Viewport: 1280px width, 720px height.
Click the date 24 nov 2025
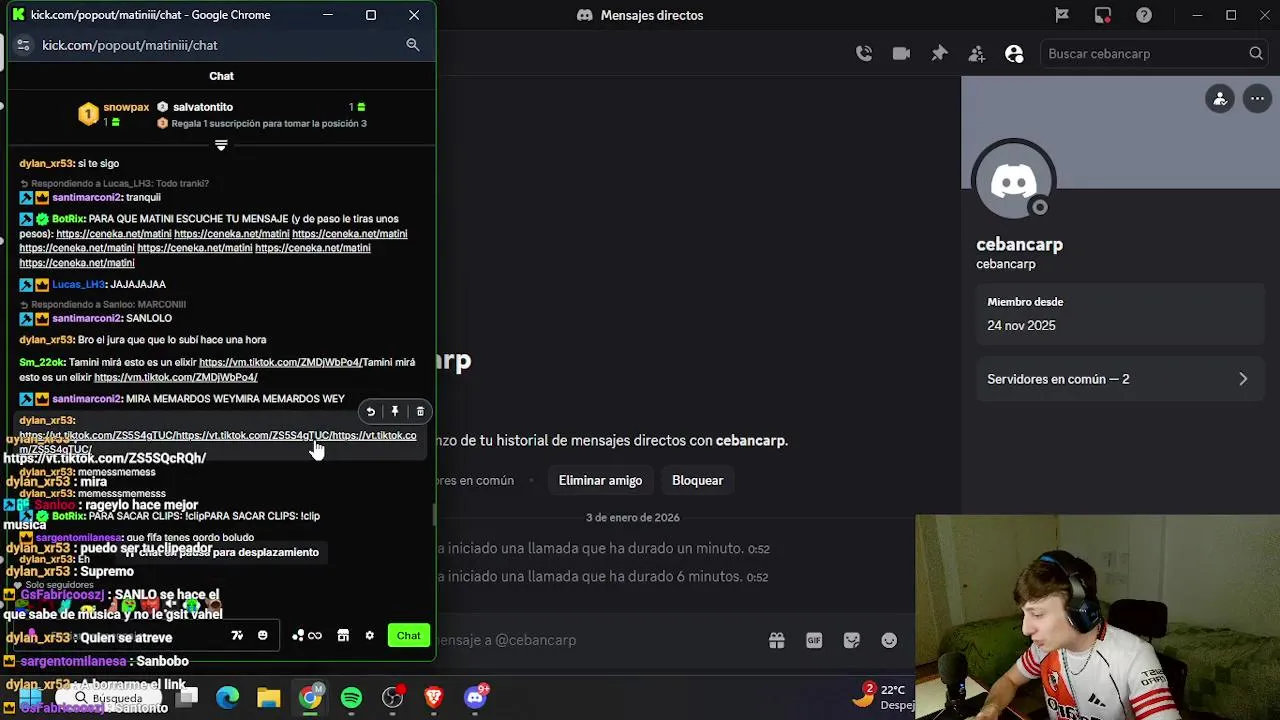(x=1021, y=326)
